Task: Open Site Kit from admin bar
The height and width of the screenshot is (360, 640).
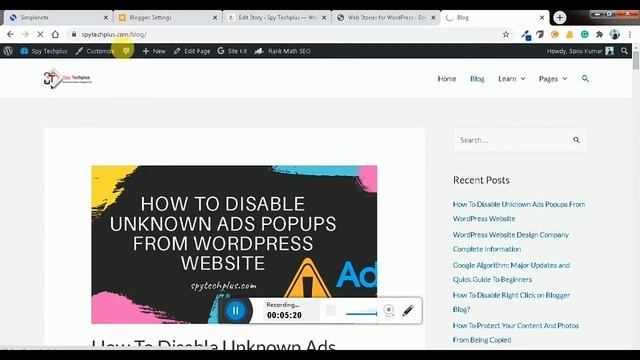Action: 232,51
